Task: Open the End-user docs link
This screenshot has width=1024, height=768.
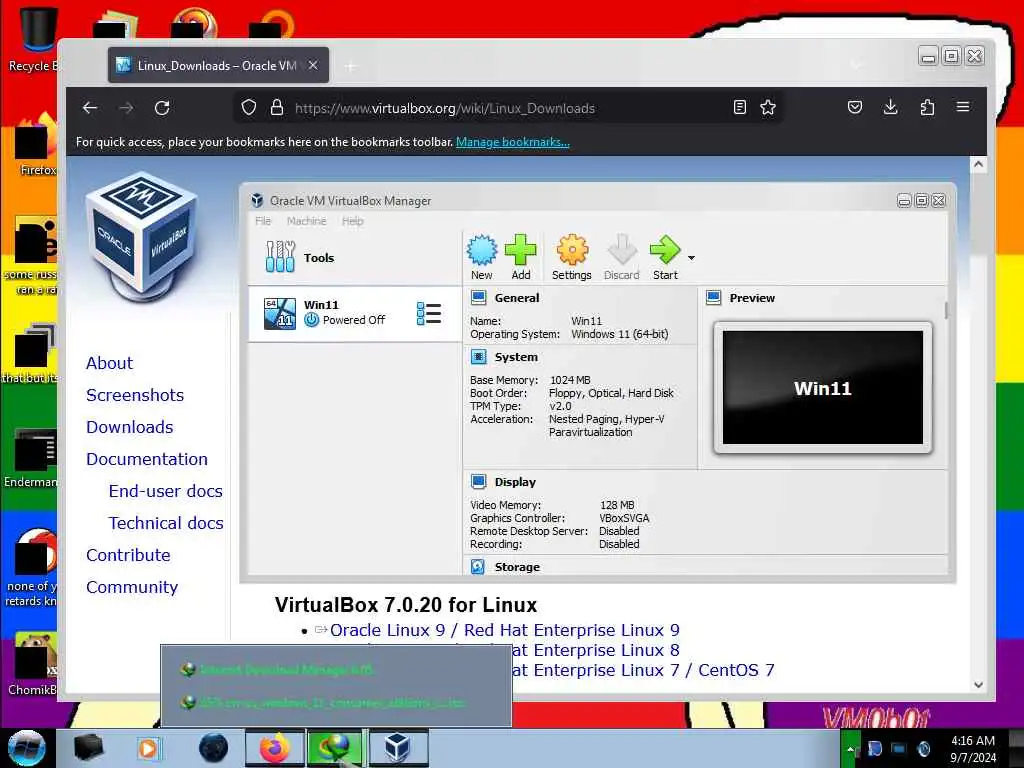Action: click(166, 491)
